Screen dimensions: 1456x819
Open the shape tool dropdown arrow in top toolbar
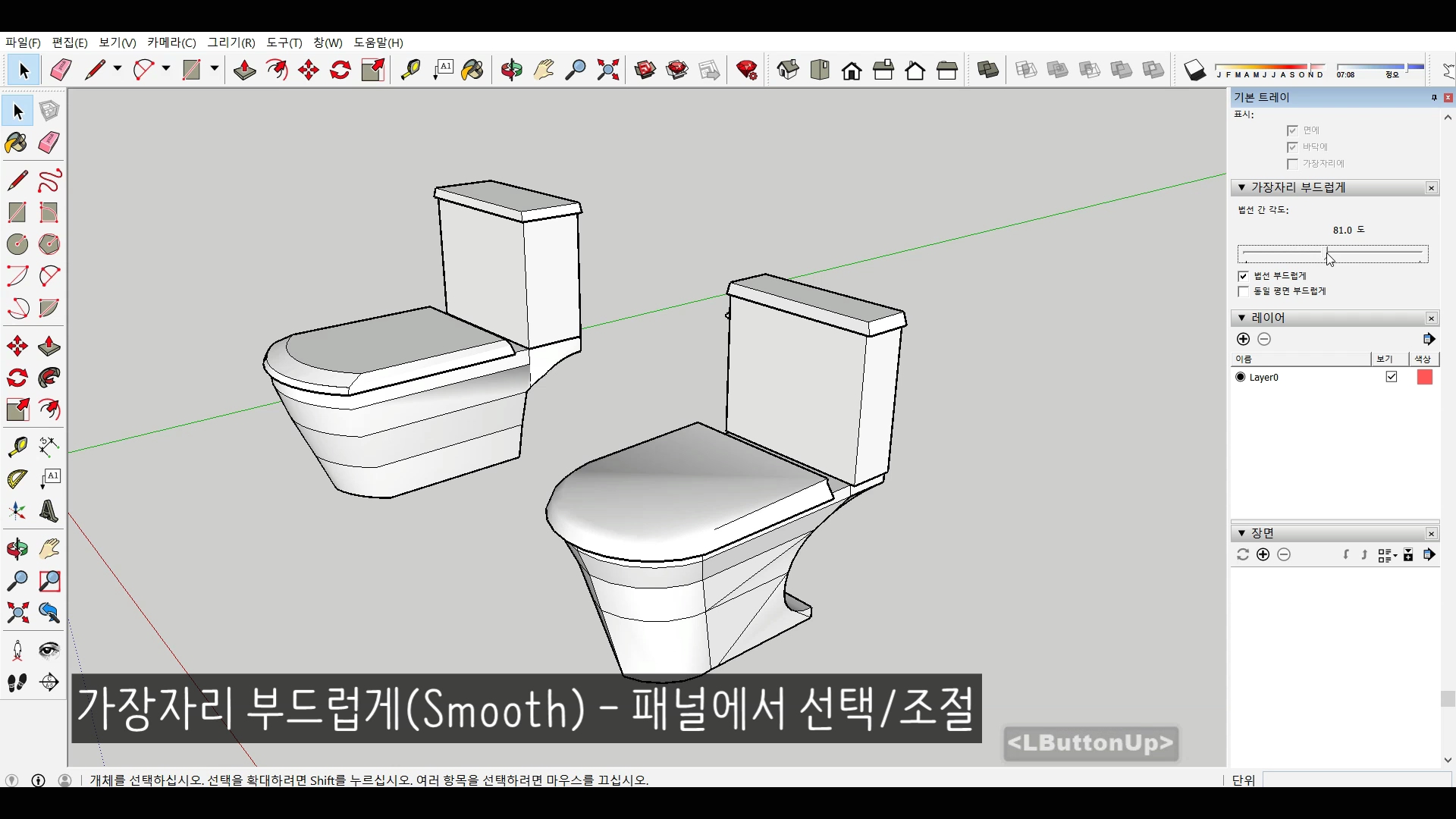215,69
